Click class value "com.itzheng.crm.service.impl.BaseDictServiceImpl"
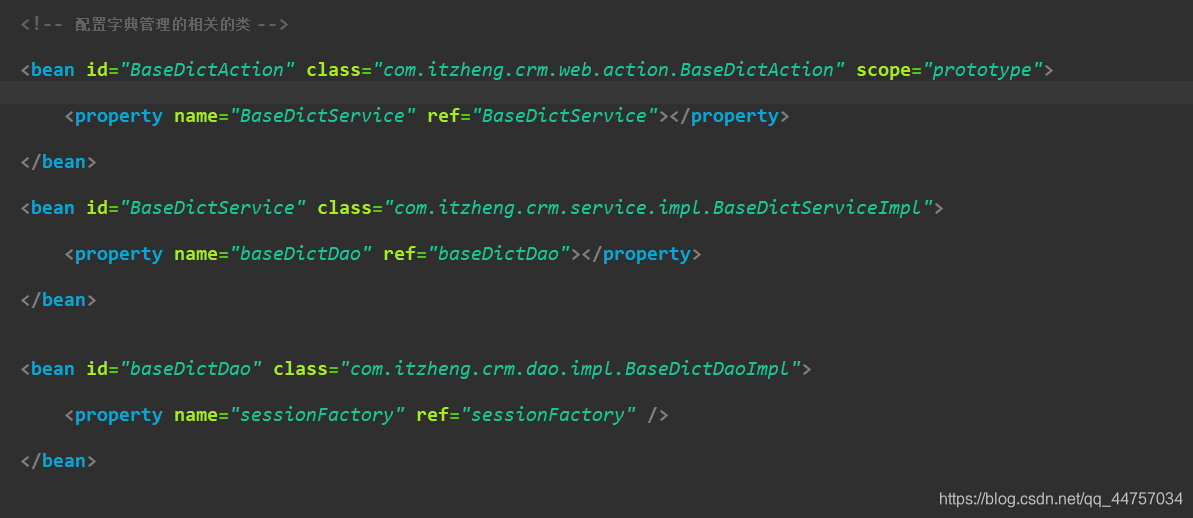This screenshot has width=1193, height=518. (658, 208)
